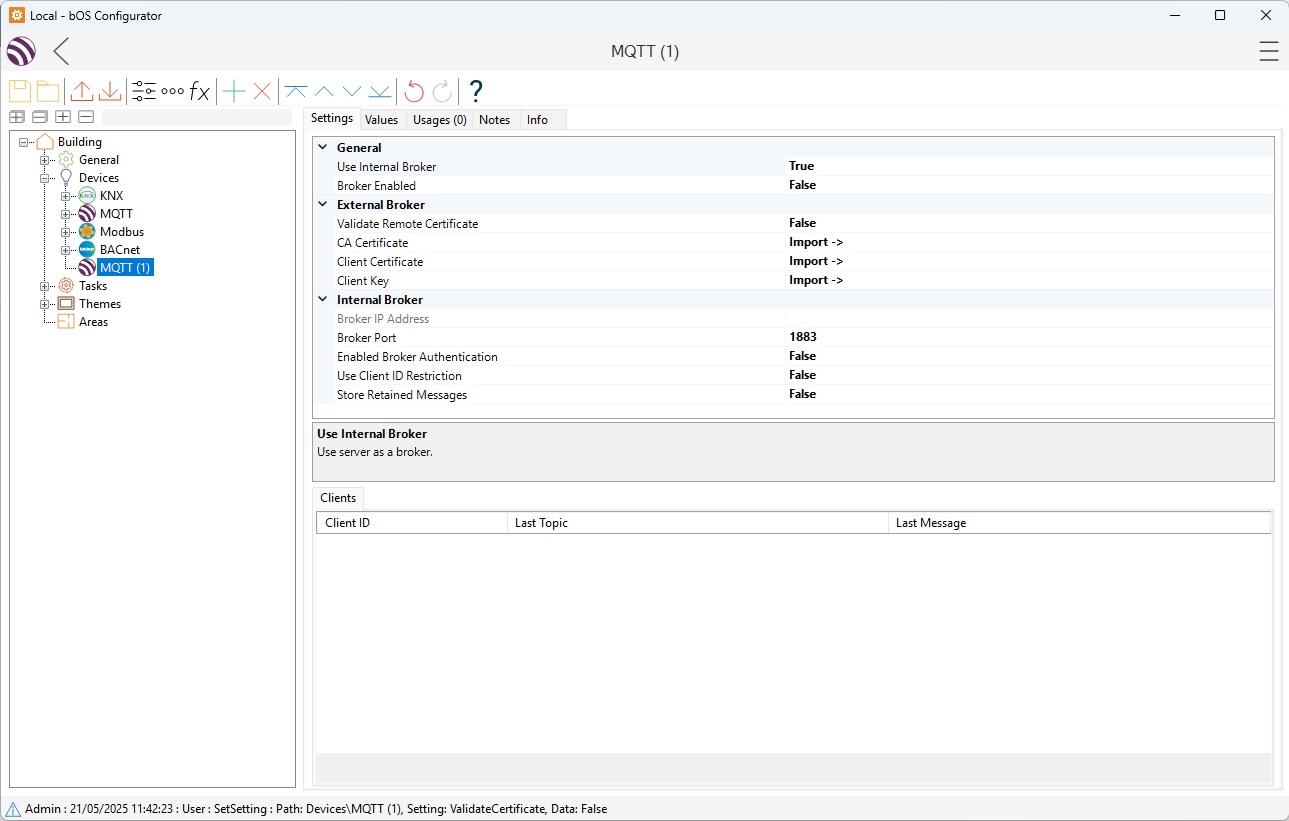Screen dimensions: 1289x821
Task: Sort by the Client ID column header
Action: pyautogui.click(x=412, y=523)
